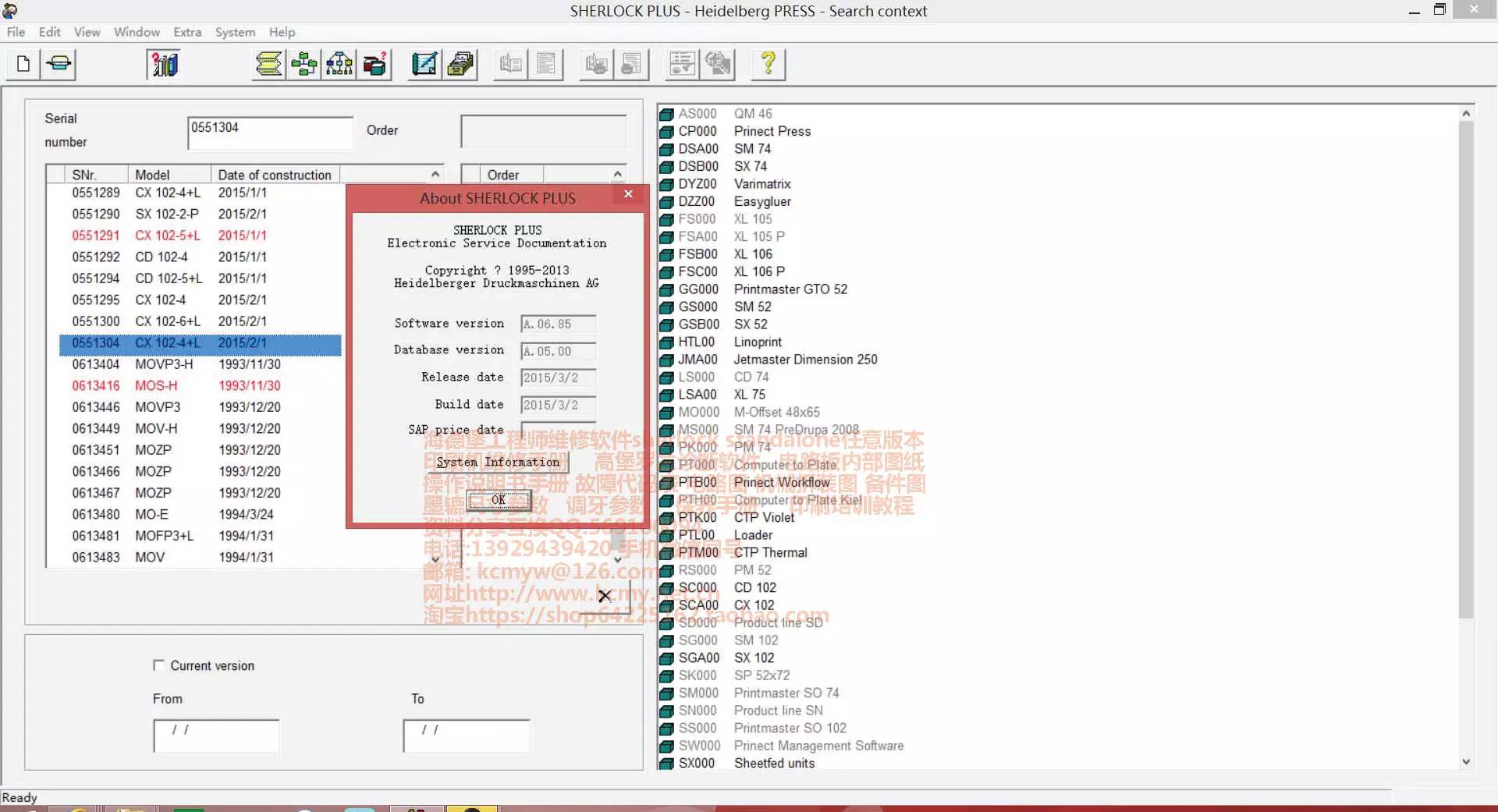The width and height of the screenshot is (1498, 812).
Task: Open help with yellow question mark icon
Action: (x=769, y=64)
